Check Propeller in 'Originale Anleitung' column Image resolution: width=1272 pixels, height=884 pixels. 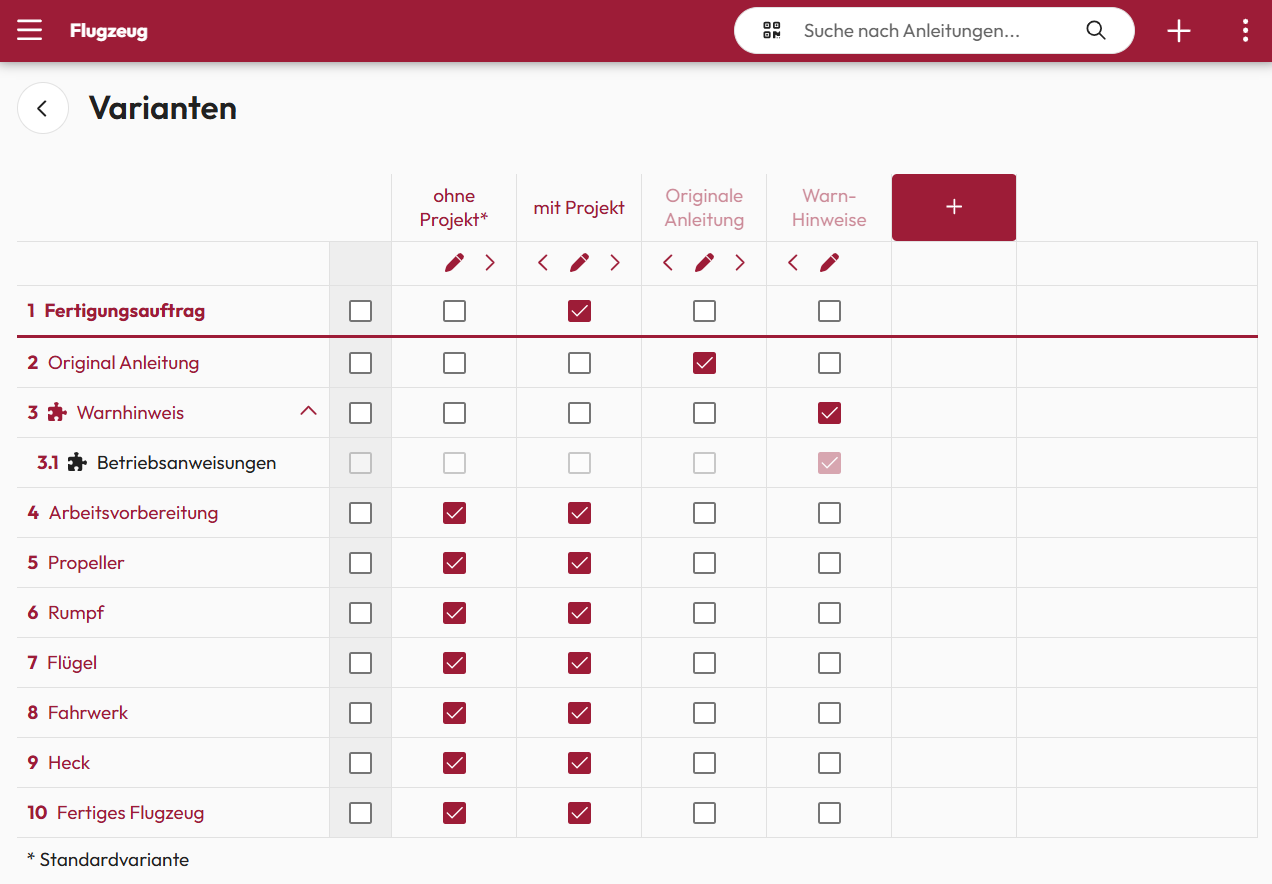(x=704, y=563)
